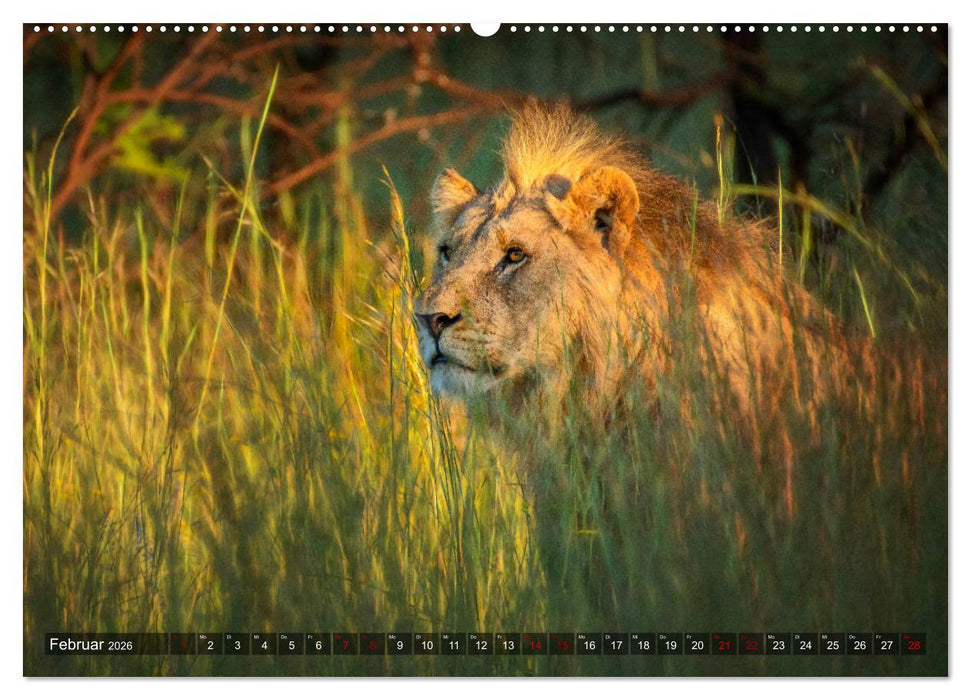This screenshot has width=971, height=700.
Task: Click the Sa label before date 7
Action: 339,636
